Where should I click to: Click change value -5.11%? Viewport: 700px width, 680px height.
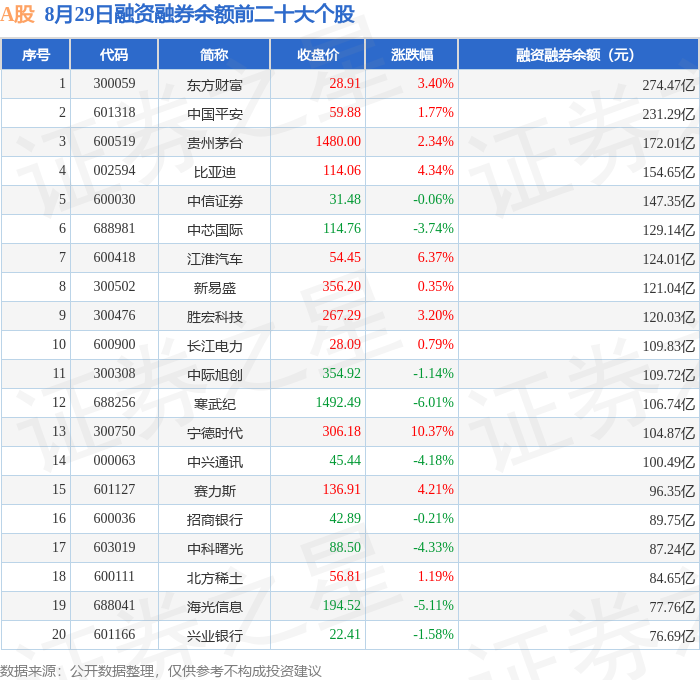pos(433,605)
